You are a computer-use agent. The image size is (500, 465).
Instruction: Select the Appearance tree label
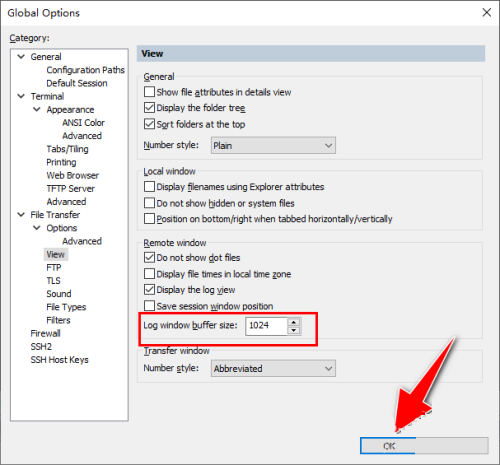[70, 109]
